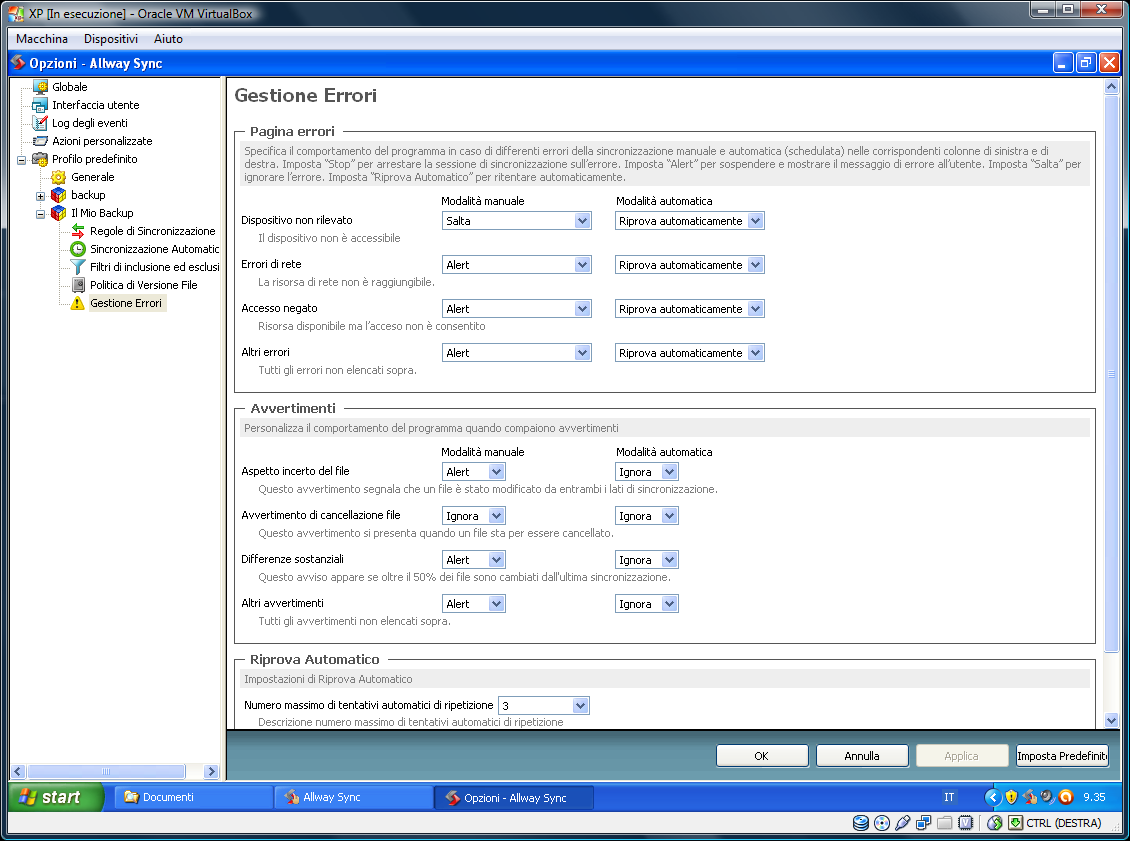Click the clock showing 9.35

(1094, 797)
